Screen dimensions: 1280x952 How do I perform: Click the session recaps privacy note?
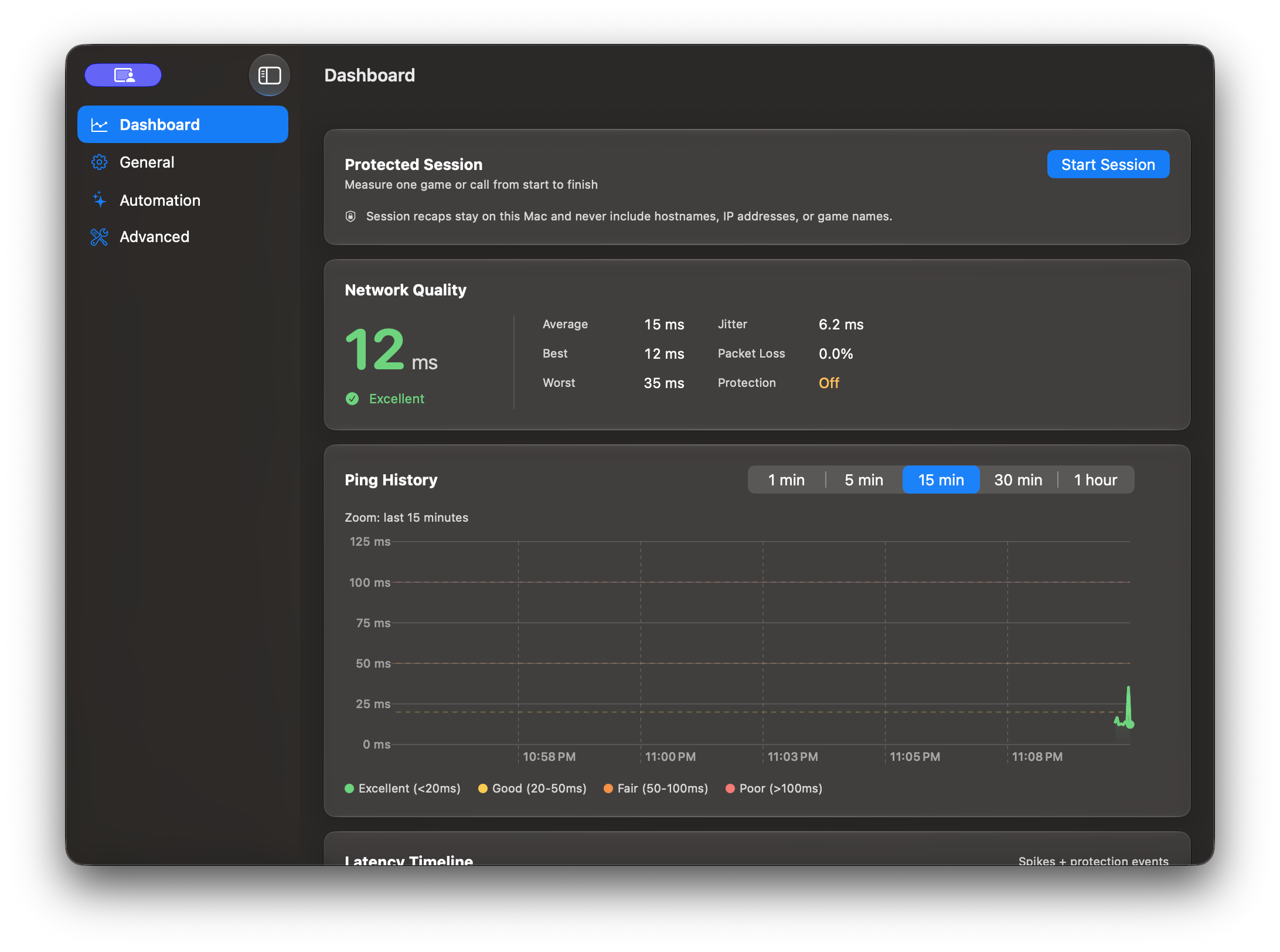[x=629, y=216]
